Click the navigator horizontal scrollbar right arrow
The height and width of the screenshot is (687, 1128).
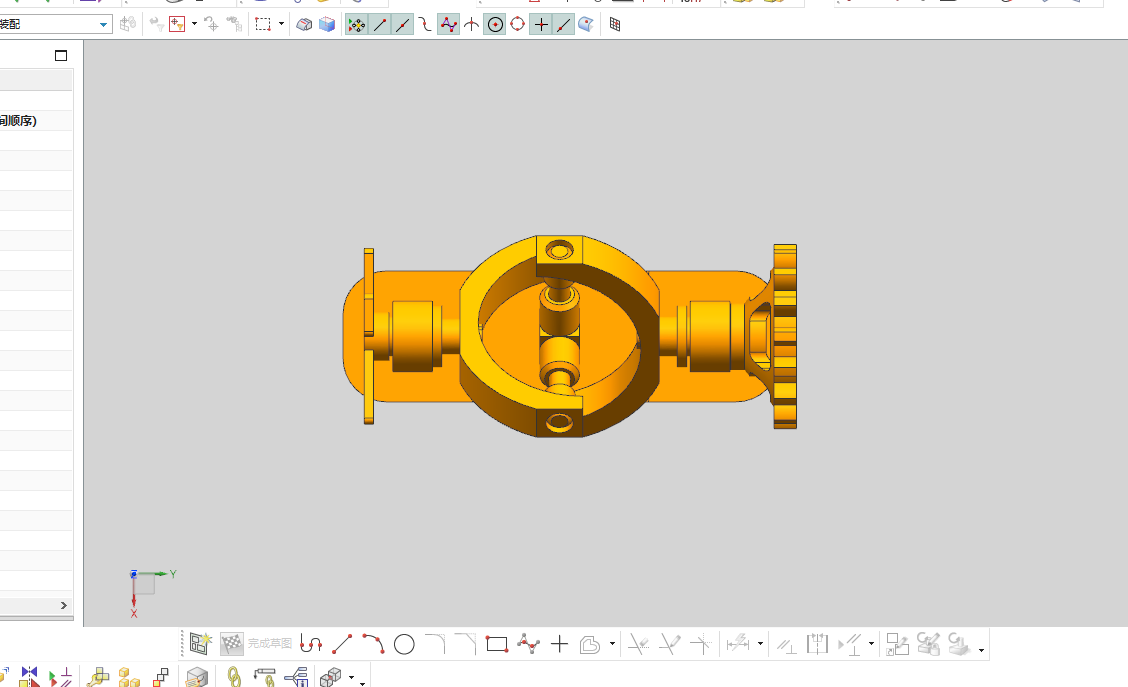tap(63, 606)
